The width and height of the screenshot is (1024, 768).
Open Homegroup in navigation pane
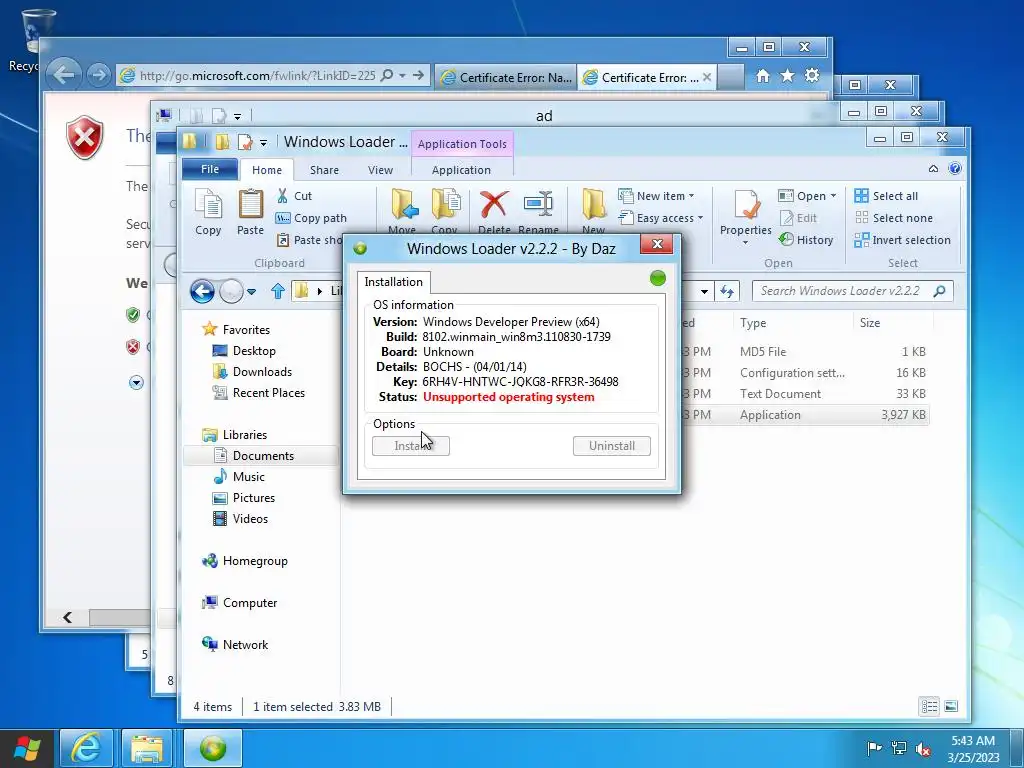[x=255, y=561]
